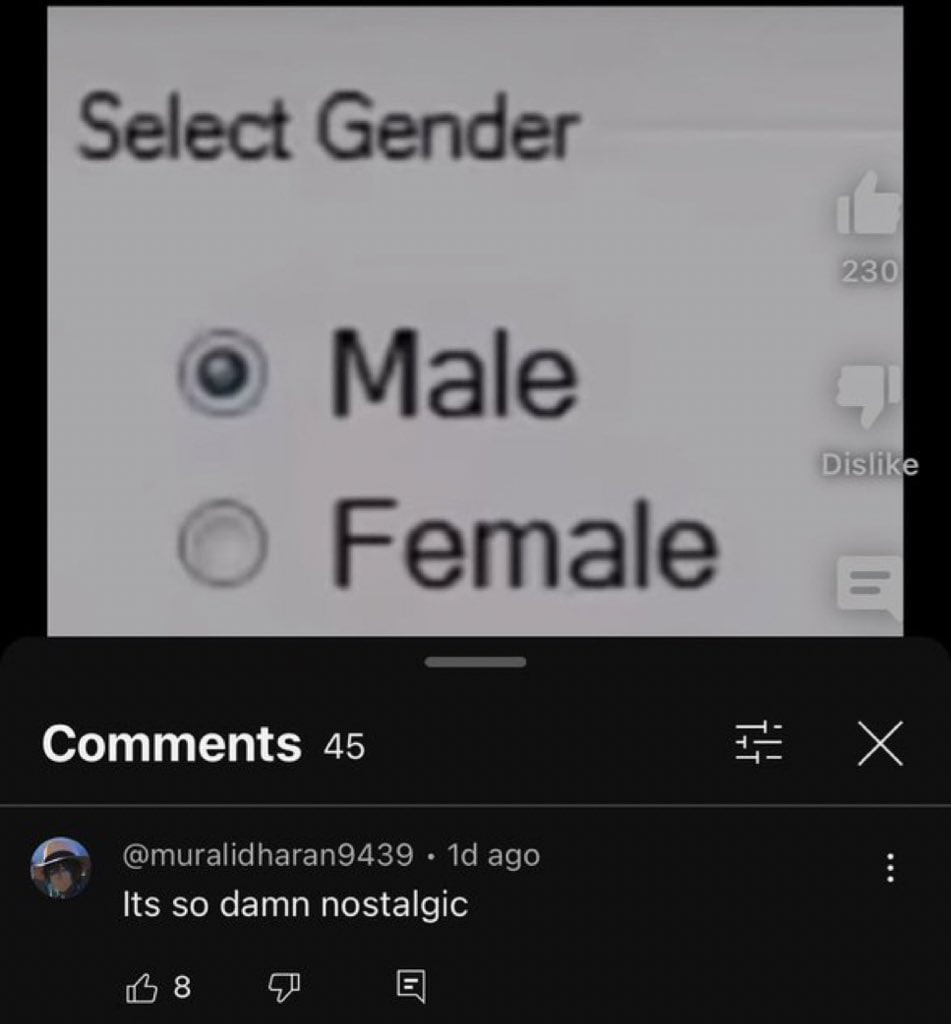The image size is (951, 1024).
Task: Tap the comments sheet drag handle
Action: point(476,662)
